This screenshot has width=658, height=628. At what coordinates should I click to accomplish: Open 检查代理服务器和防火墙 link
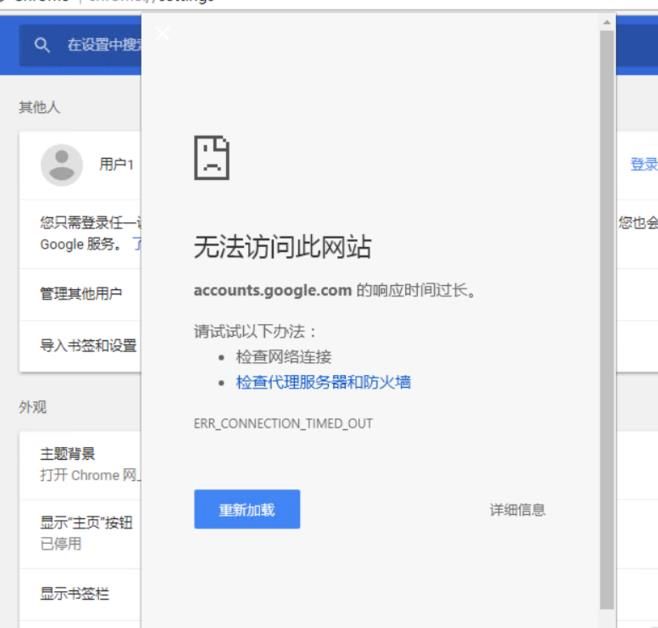coord(323,382)
